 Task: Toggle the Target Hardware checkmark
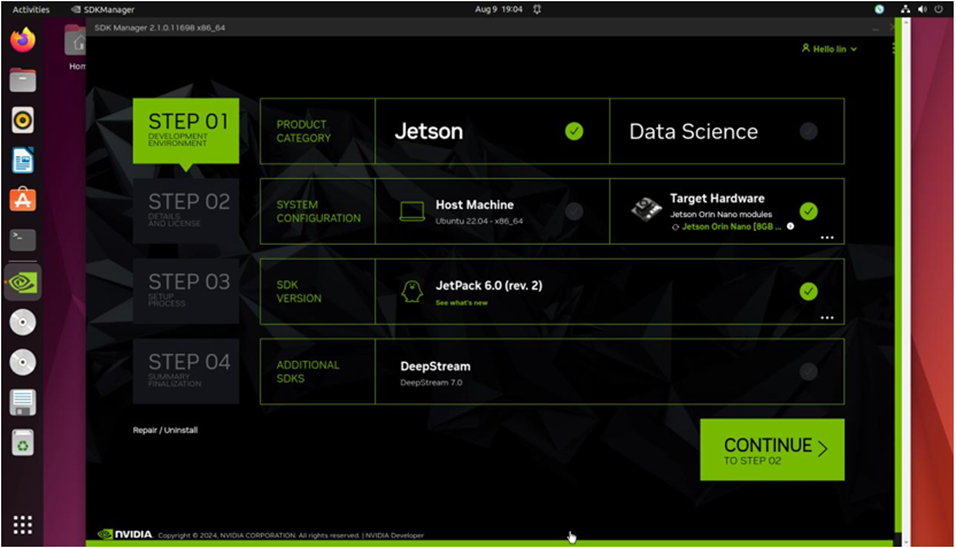pos(808,212)
